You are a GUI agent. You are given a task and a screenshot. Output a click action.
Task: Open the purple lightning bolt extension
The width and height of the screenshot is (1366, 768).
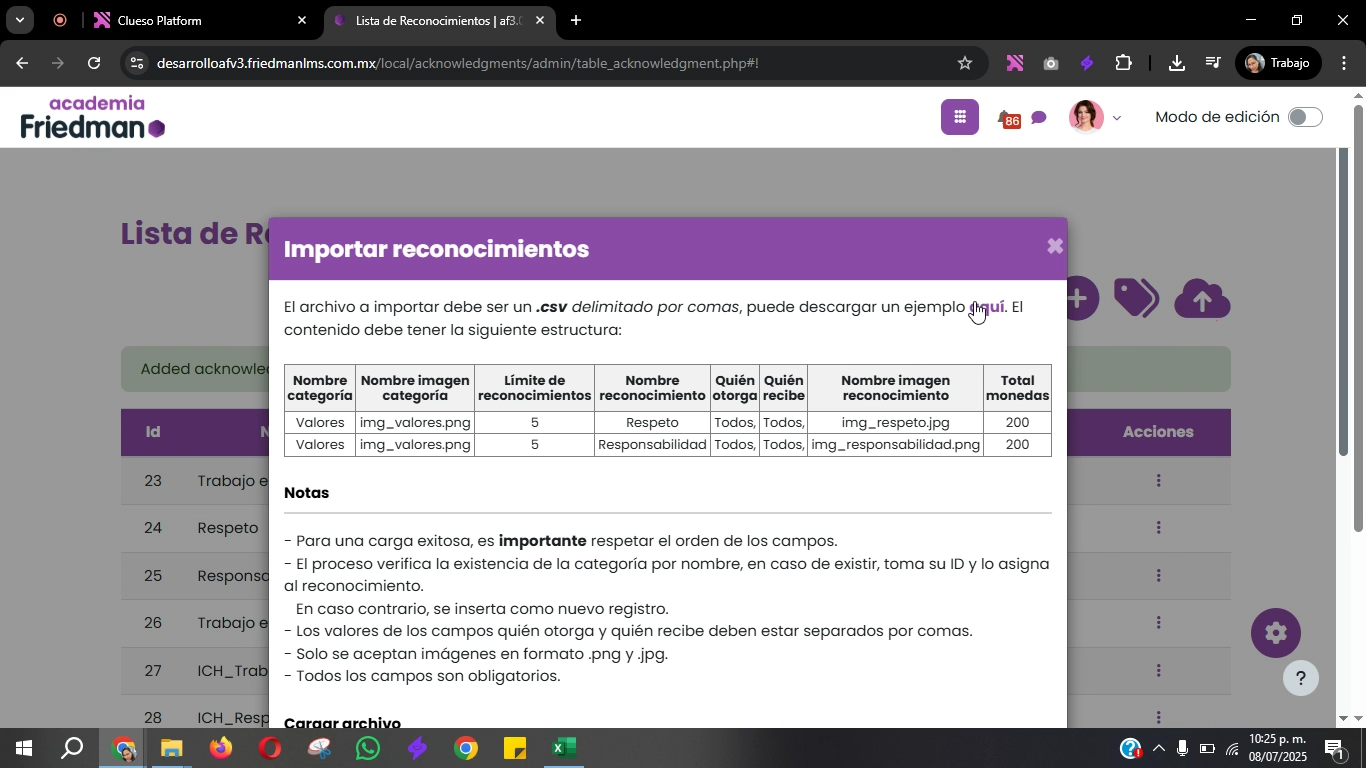pos(1087,63)
